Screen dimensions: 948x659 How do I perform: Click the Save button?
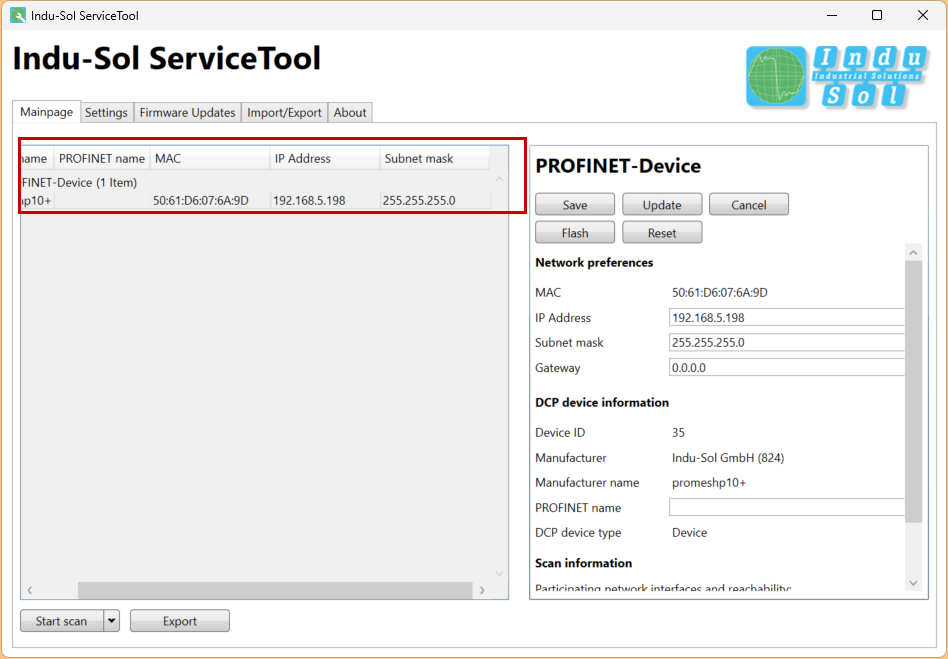pyautogui.click(x=575, y=204)
